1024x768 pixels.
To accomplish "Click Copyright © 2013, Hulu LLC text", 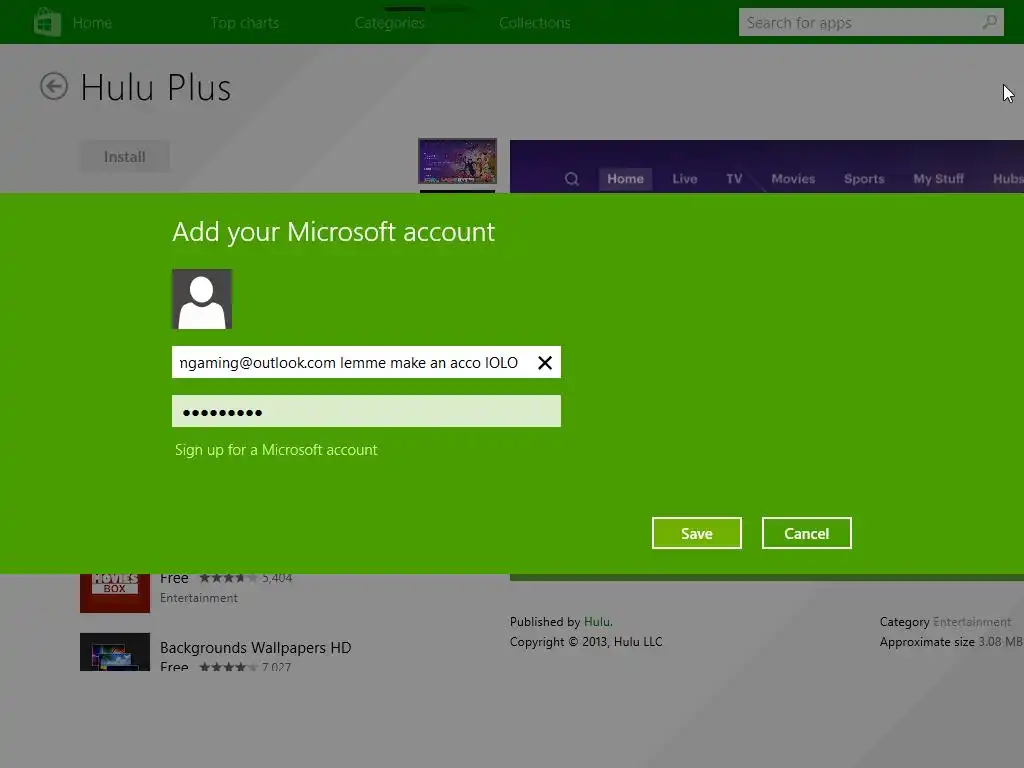I will point(586,641).
